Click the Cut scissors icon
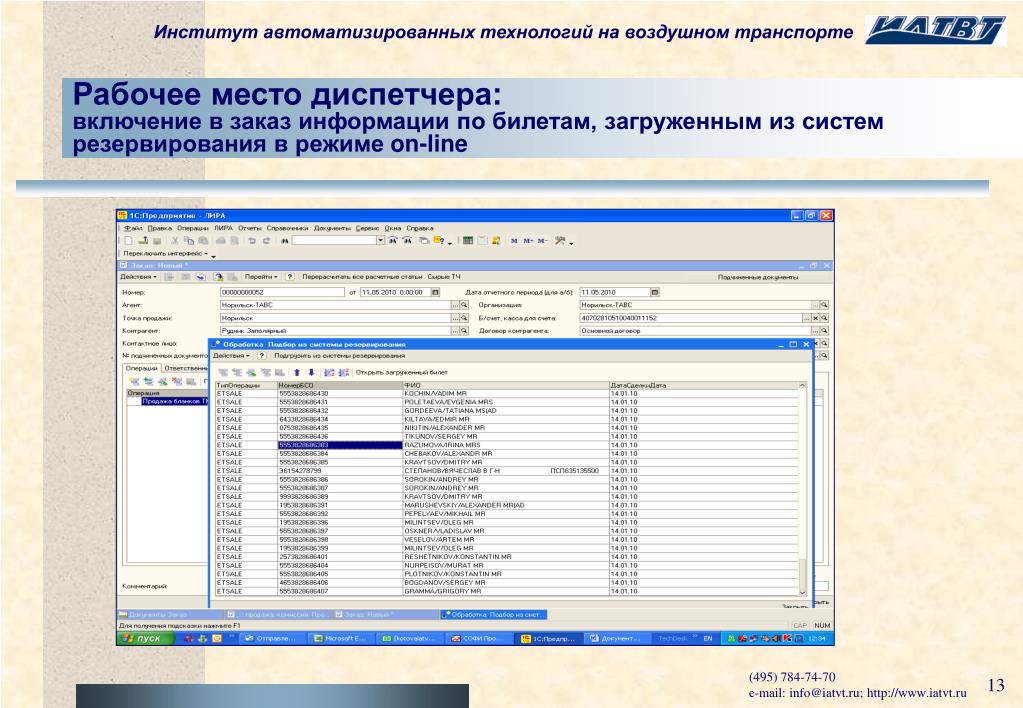The height and width of the screenshot is (708, 1023). point(174,241)
